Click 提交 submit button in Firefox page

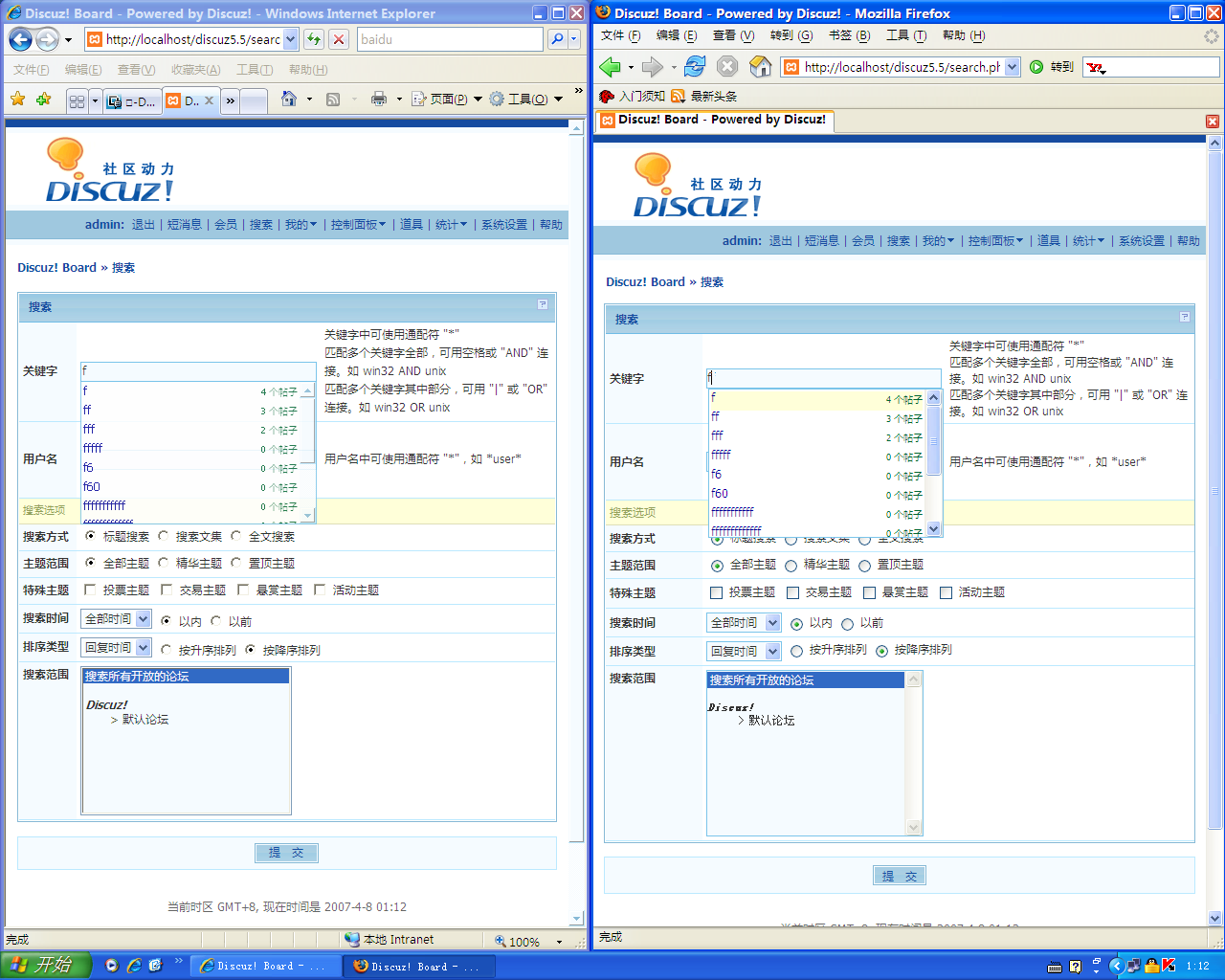900,876
